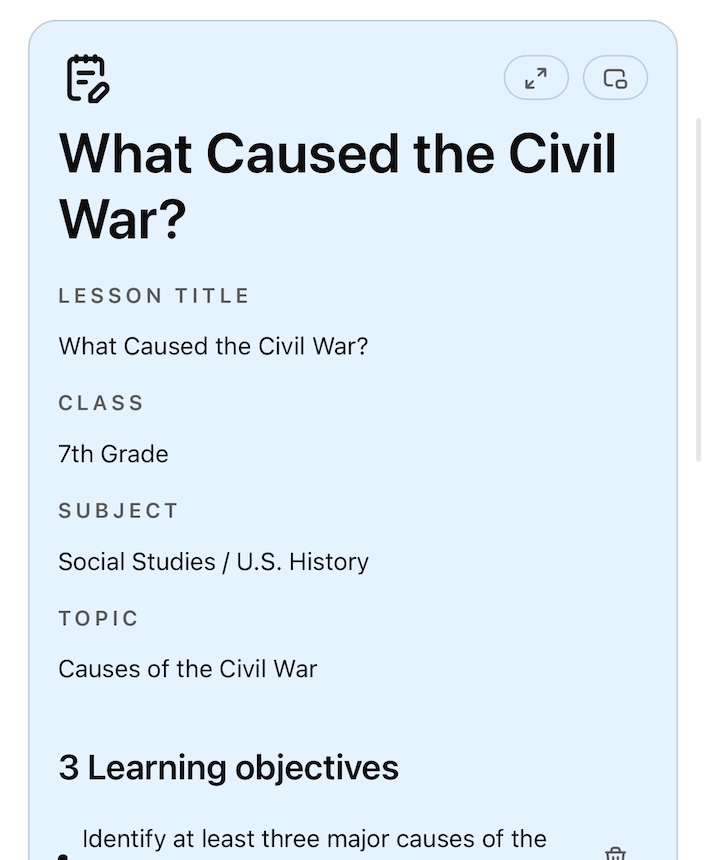Delete the first learning objective
Viewport: 706px width, 860px height.
click(615, 853)
